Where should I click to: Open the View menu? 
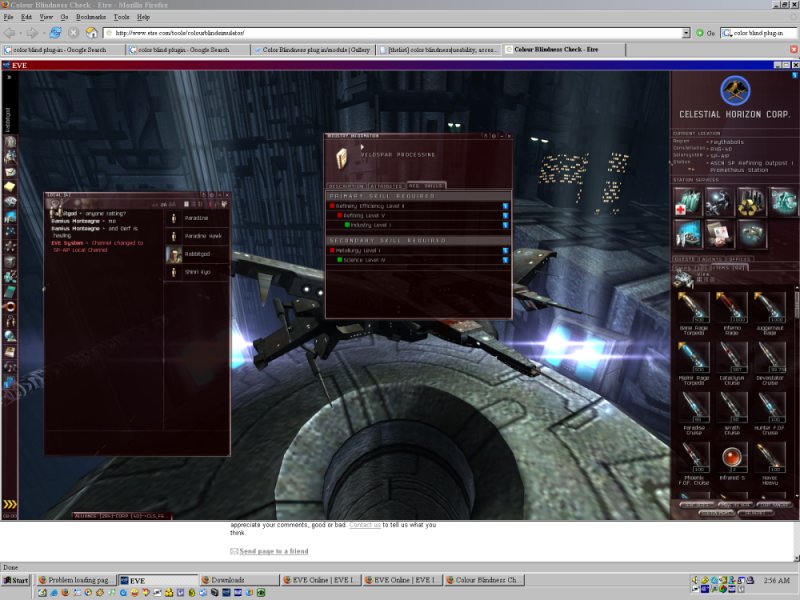tap(46, 17)
